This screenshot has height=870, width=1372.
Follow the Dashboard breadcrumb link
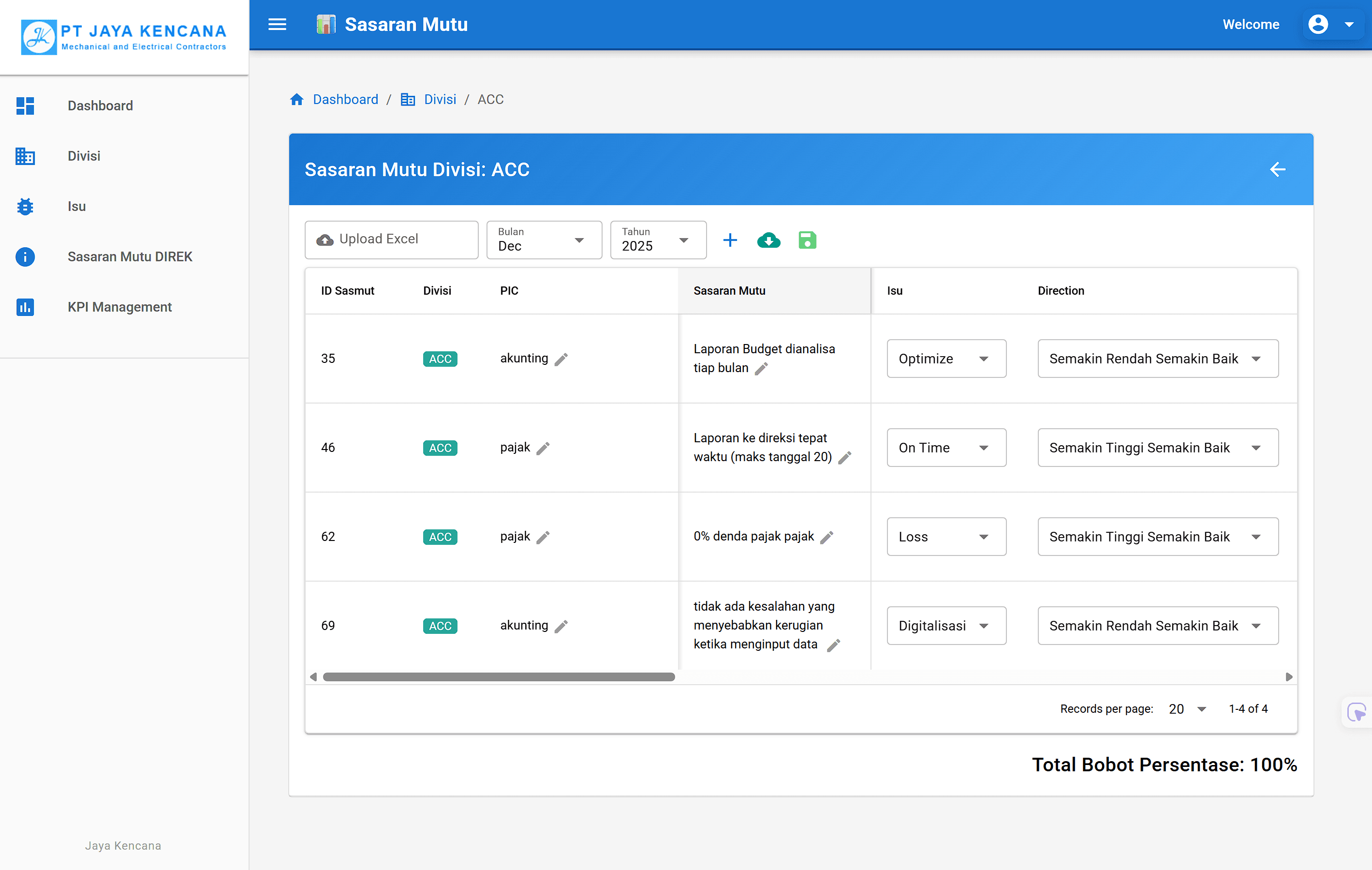click(345, 99)
